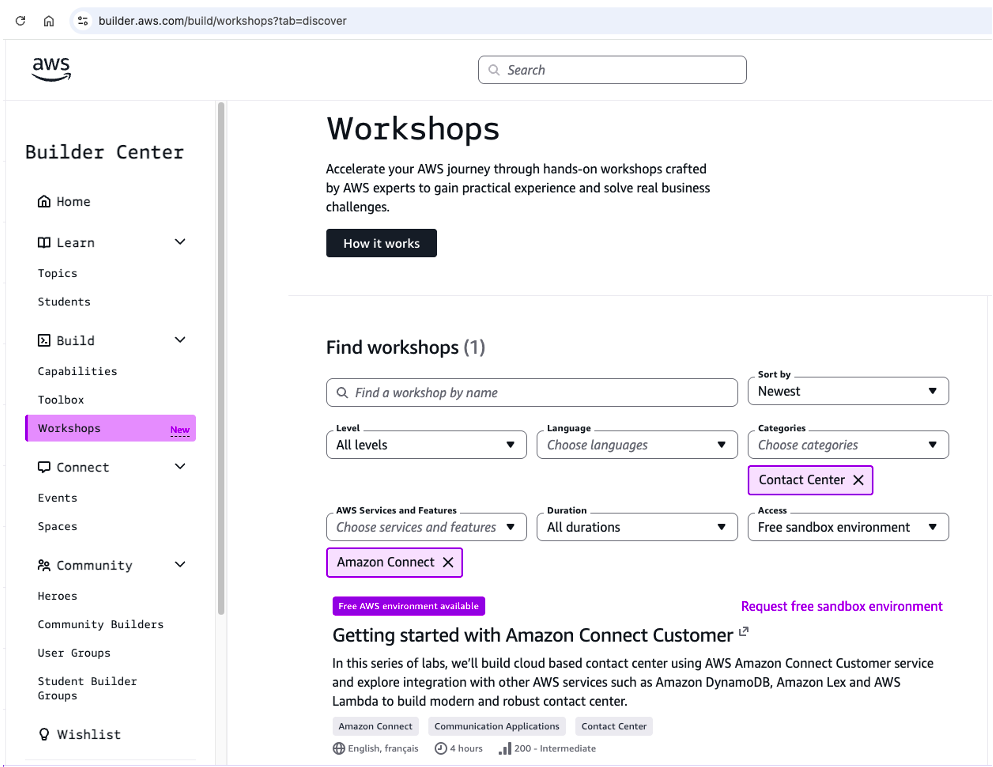
Task: Click the browser home icon
Action: pyautogui.click(x=49, y=21)
